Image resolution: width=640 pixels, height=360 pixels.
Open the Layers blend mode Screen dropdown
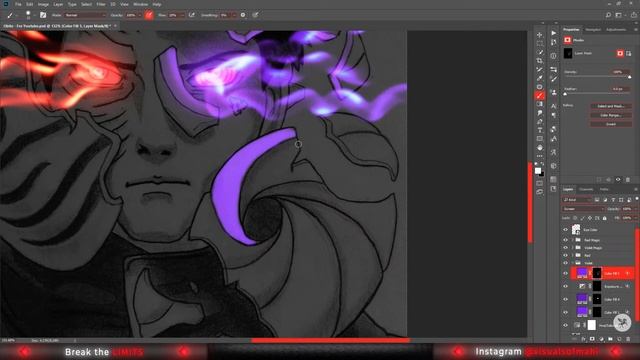pyautogui.click(x=584, y=209)
